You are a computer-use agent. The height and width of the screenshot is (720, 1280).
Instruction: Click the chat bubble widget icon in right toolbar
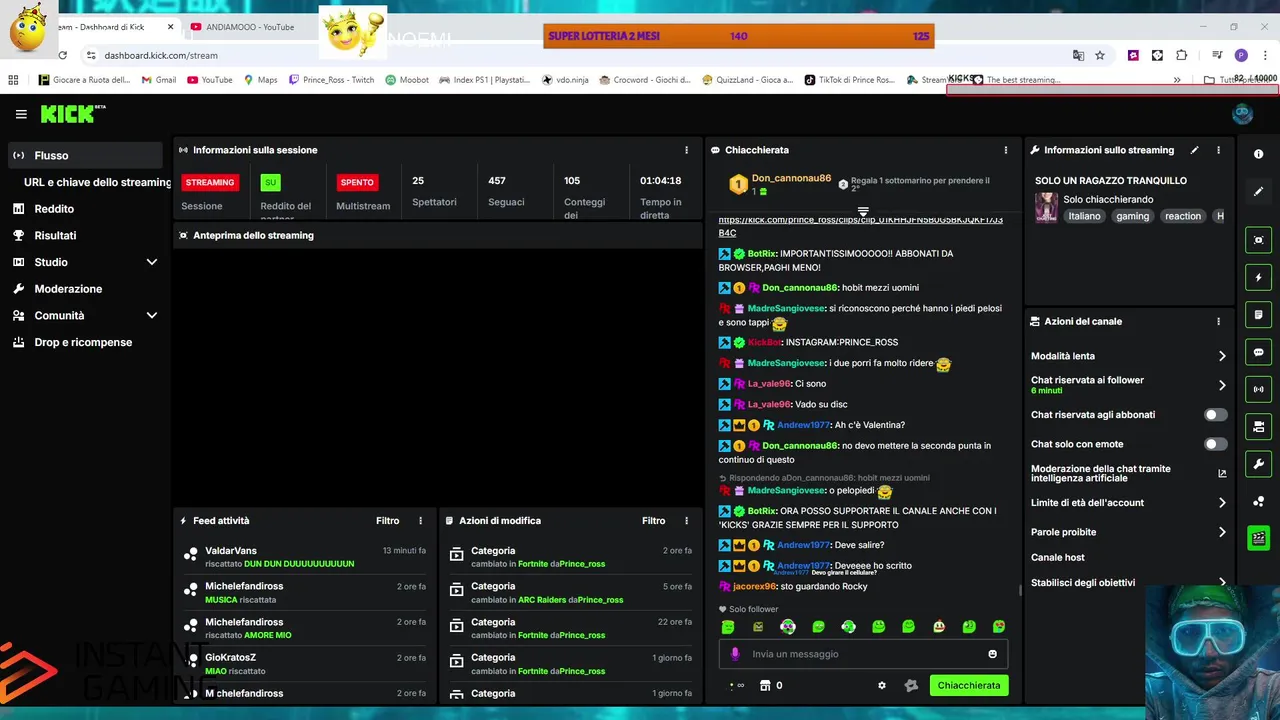click(1258, 352)
